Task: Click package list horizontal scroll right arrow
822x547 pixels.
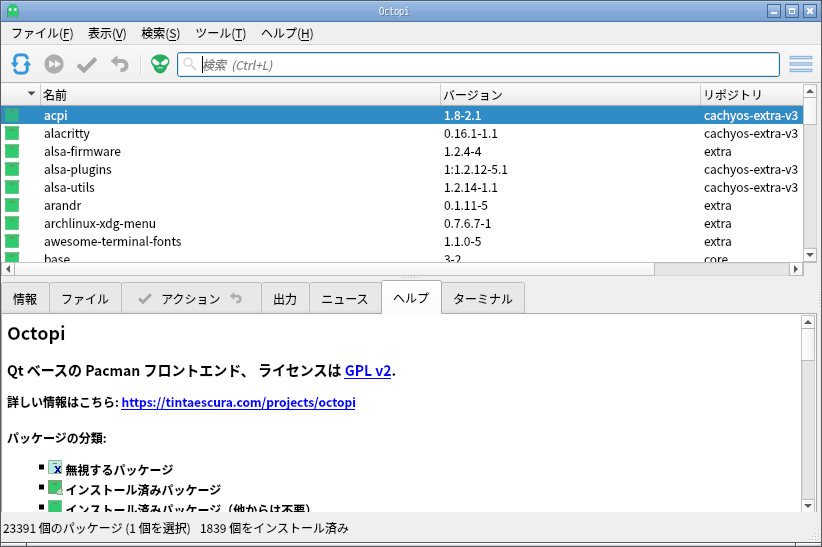Action: (796, 269)
